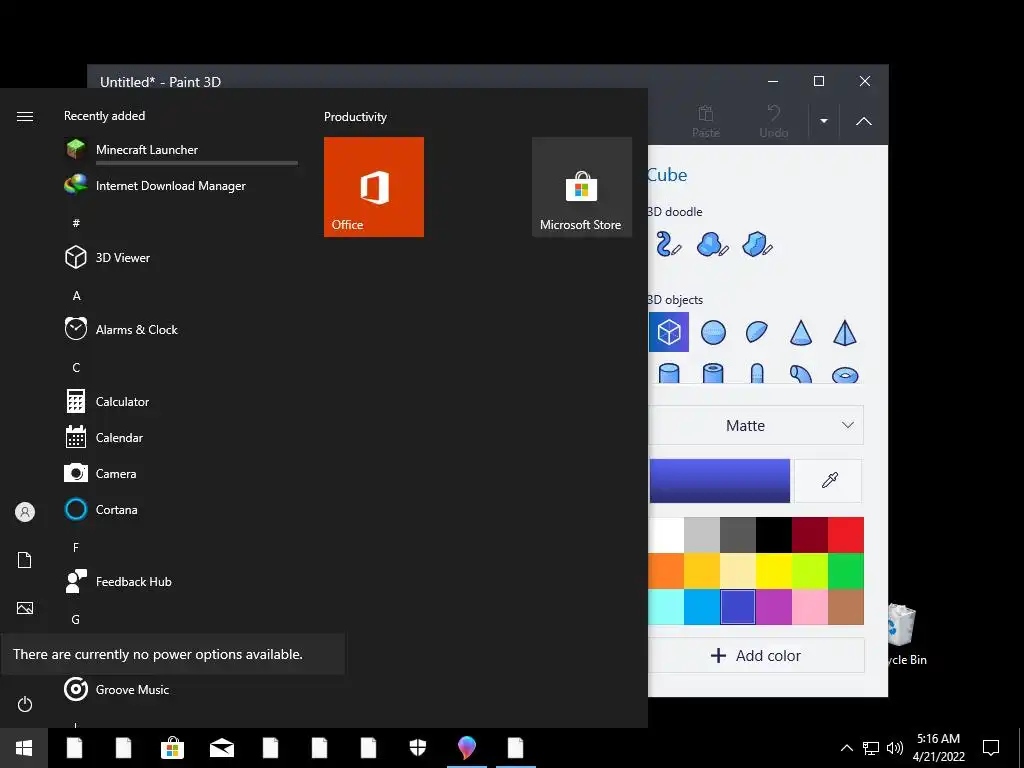1024x768 pixels.
Task: Open 3D Viewer app
Action: pyautogui.click(x=181, y=257)
